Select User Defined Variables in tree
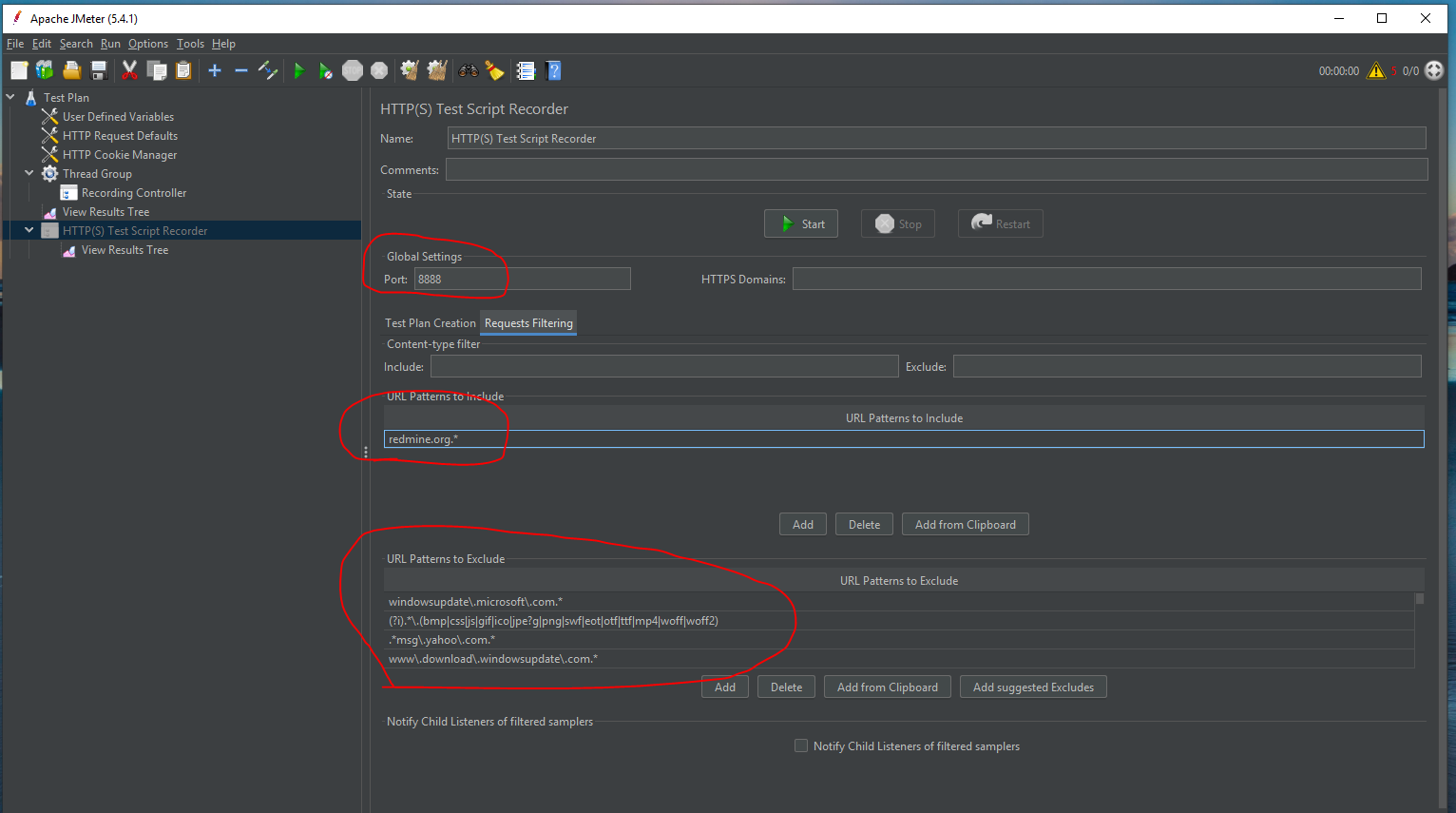This screenshot has height=813, width=1456. click(x=118, y=117)
